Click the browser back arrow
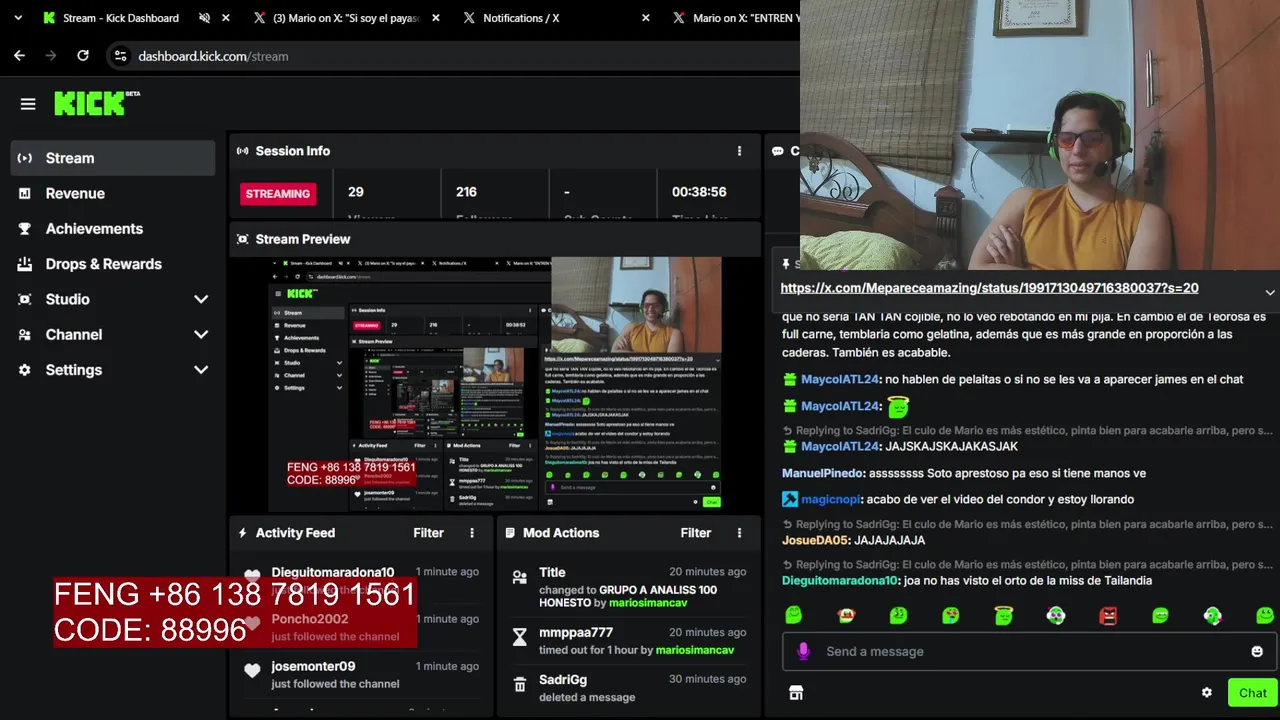The height and width of the screenshot is (720, 1280). 19,56
